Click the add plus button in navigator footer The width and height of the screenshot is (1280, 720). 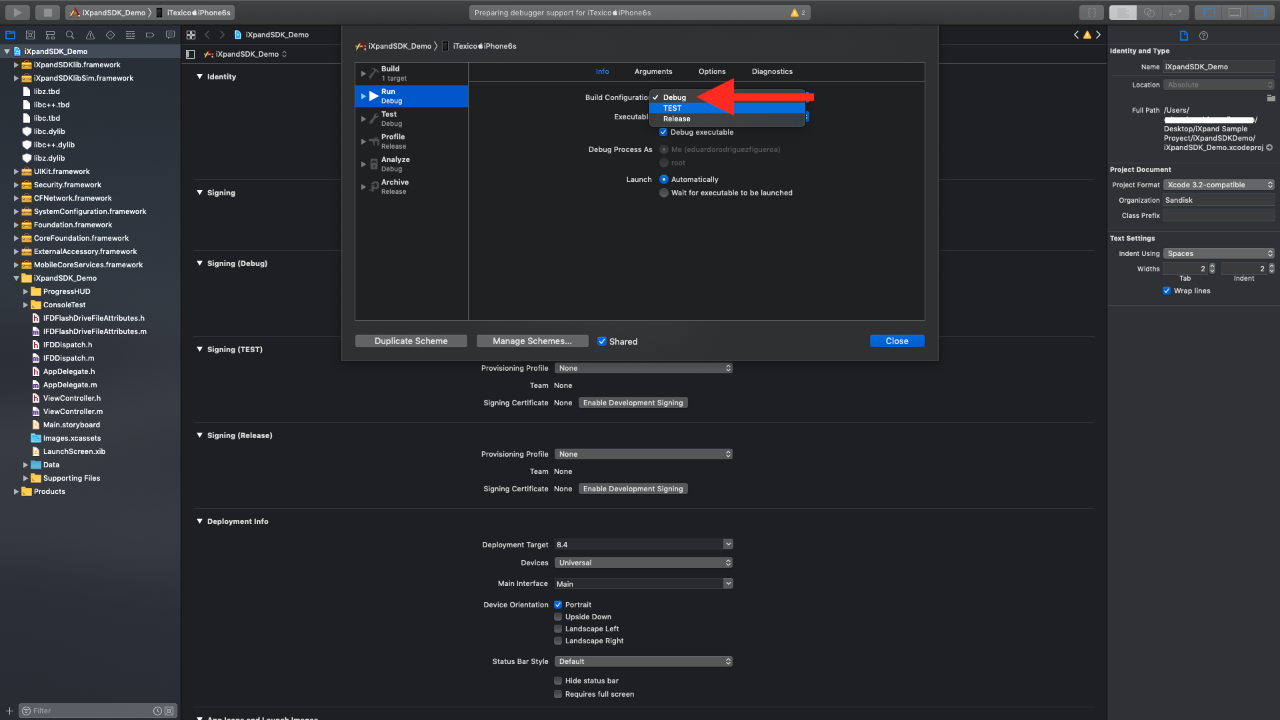[10, 710]
